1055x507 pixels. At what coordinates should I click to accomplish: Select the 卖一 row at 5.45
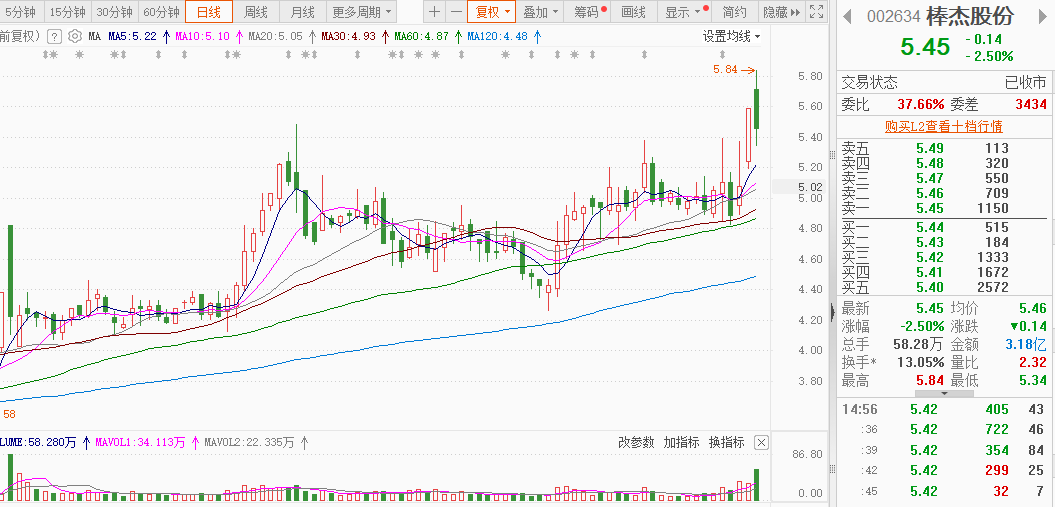(943, 208)
